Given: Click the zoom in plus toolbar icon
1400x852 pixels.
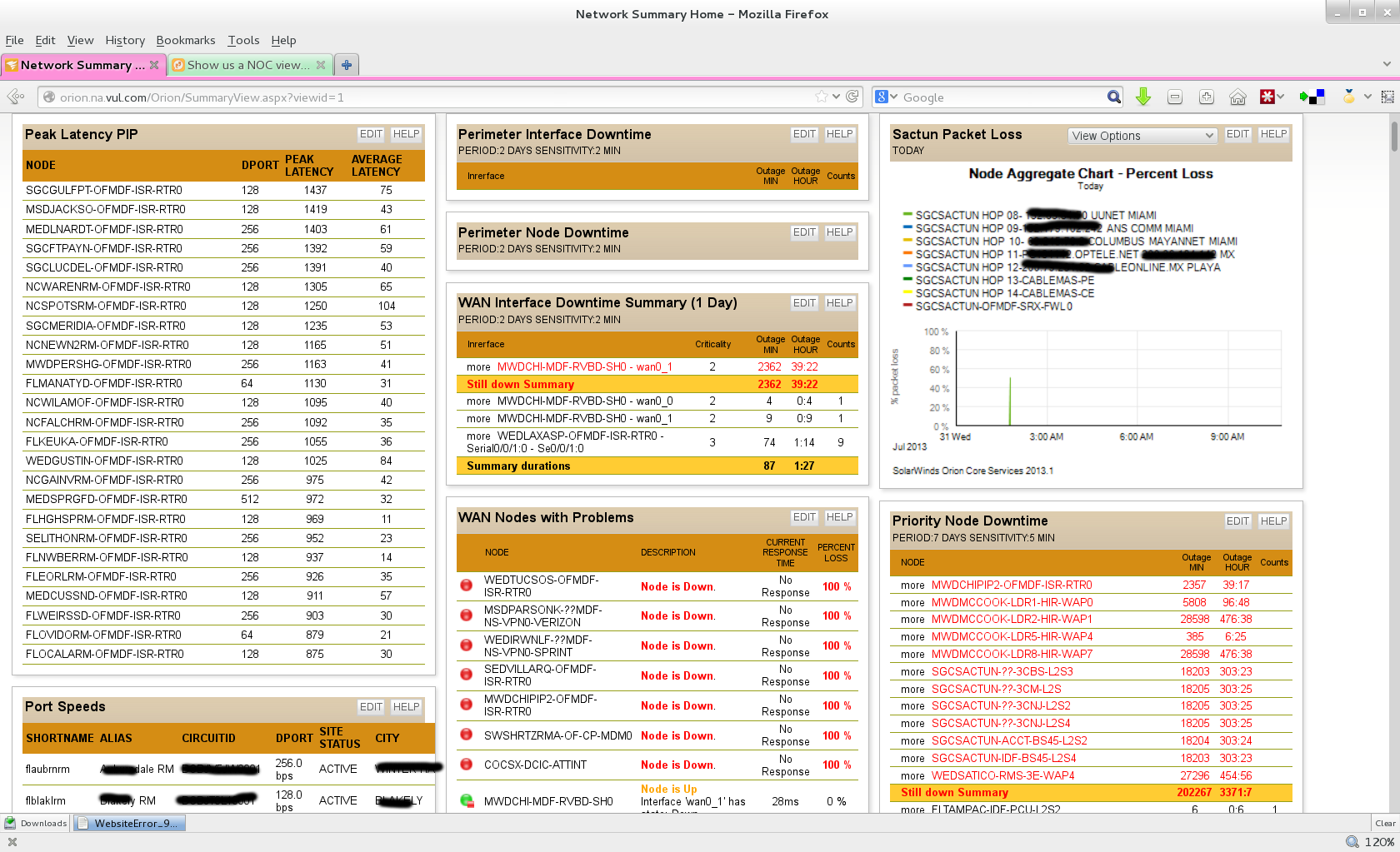Looking at the screenshot, I should pos(1206,97).
